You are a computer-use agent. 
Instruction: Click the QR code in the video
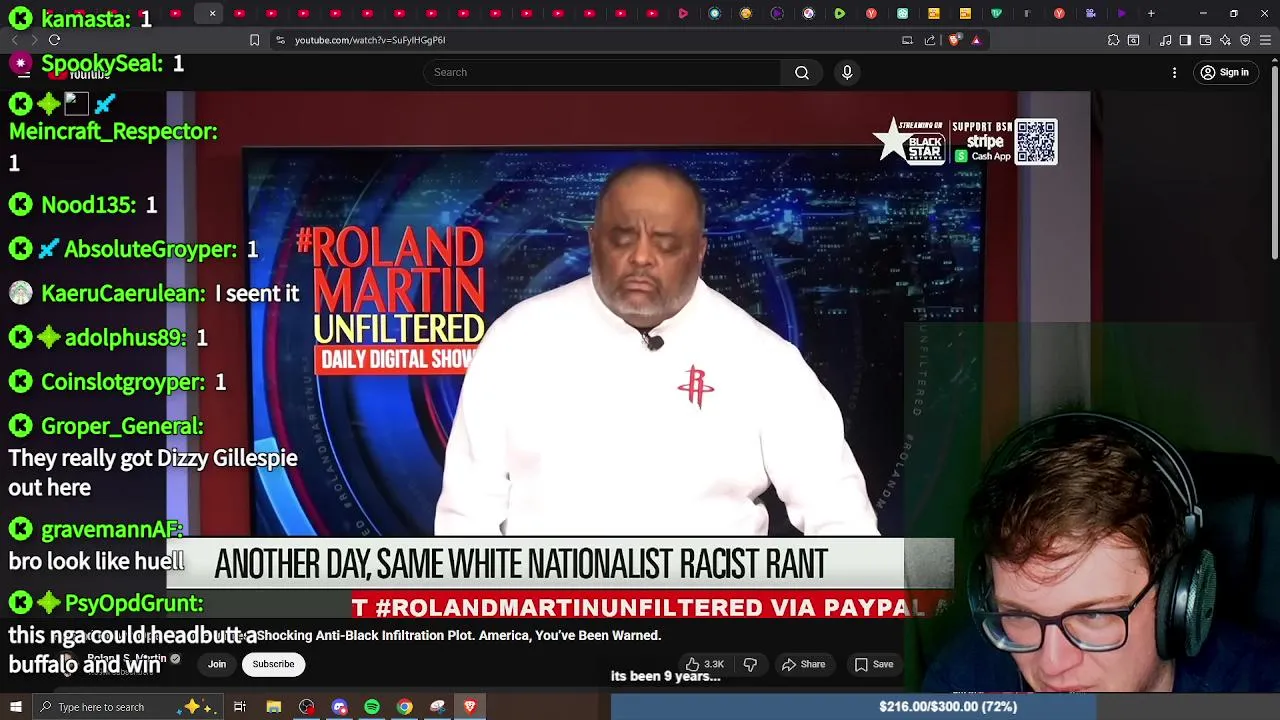coord(1036,142)
